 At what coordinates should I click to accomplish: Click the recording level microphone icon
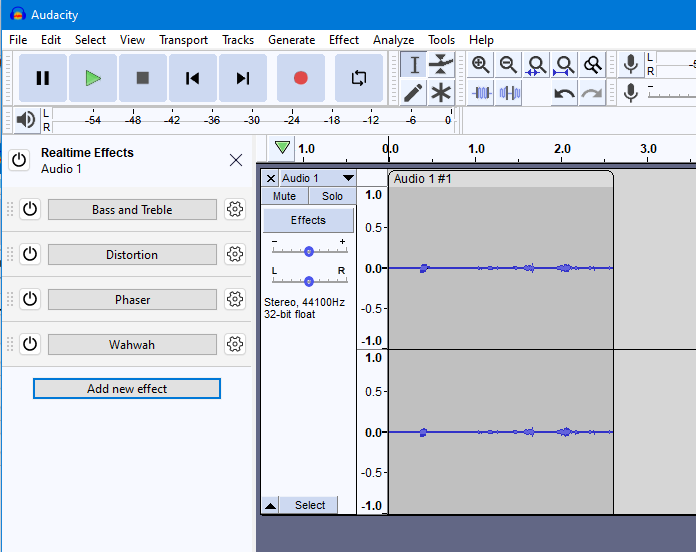tap(631, 93)
